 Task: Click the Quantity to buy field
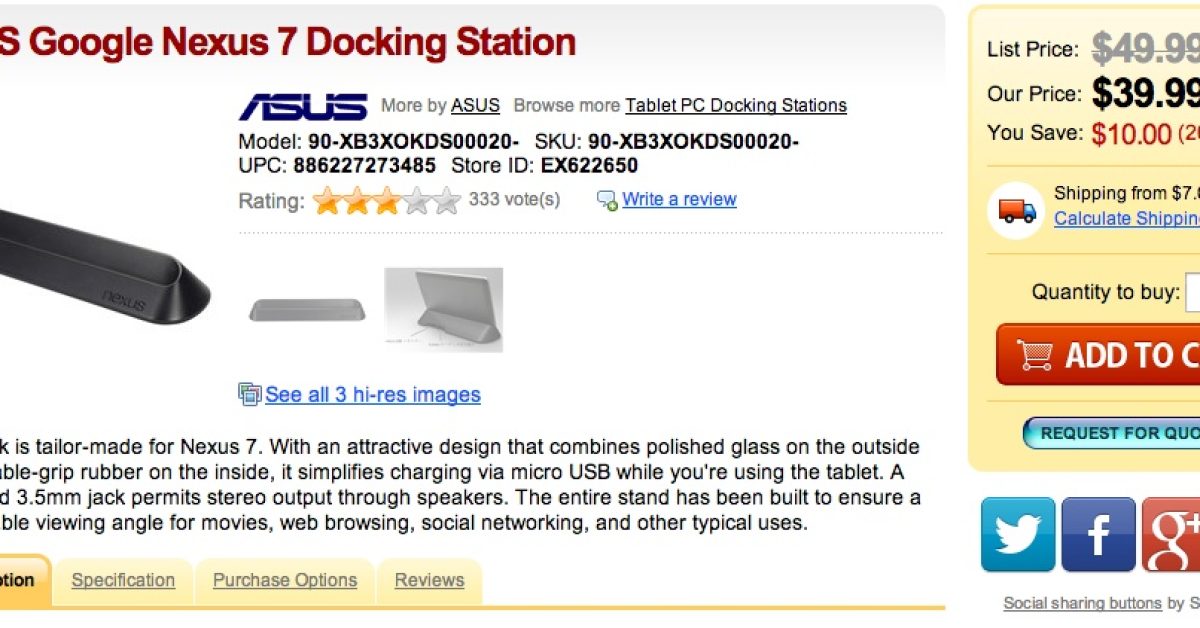coord(1192,293)
